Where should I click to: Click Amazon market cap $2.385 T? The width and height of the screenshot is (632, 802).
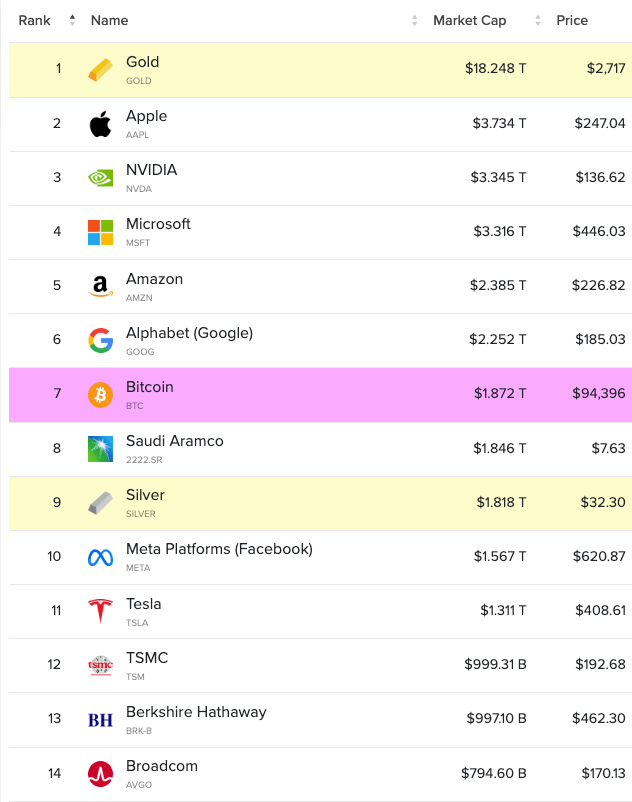point(498,285)
